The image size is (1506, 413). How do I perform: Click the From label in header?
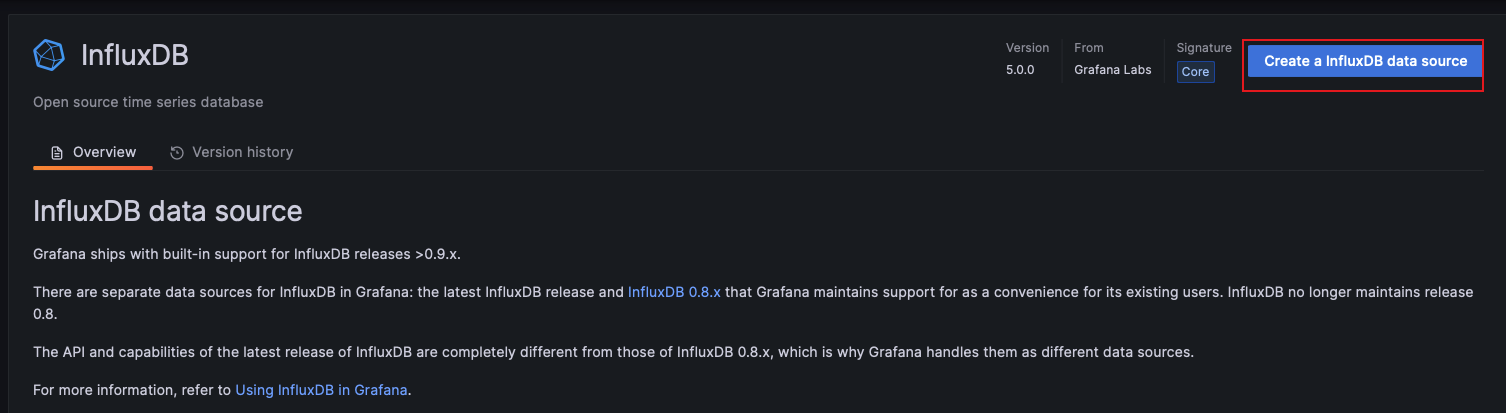click(1088, 48)
